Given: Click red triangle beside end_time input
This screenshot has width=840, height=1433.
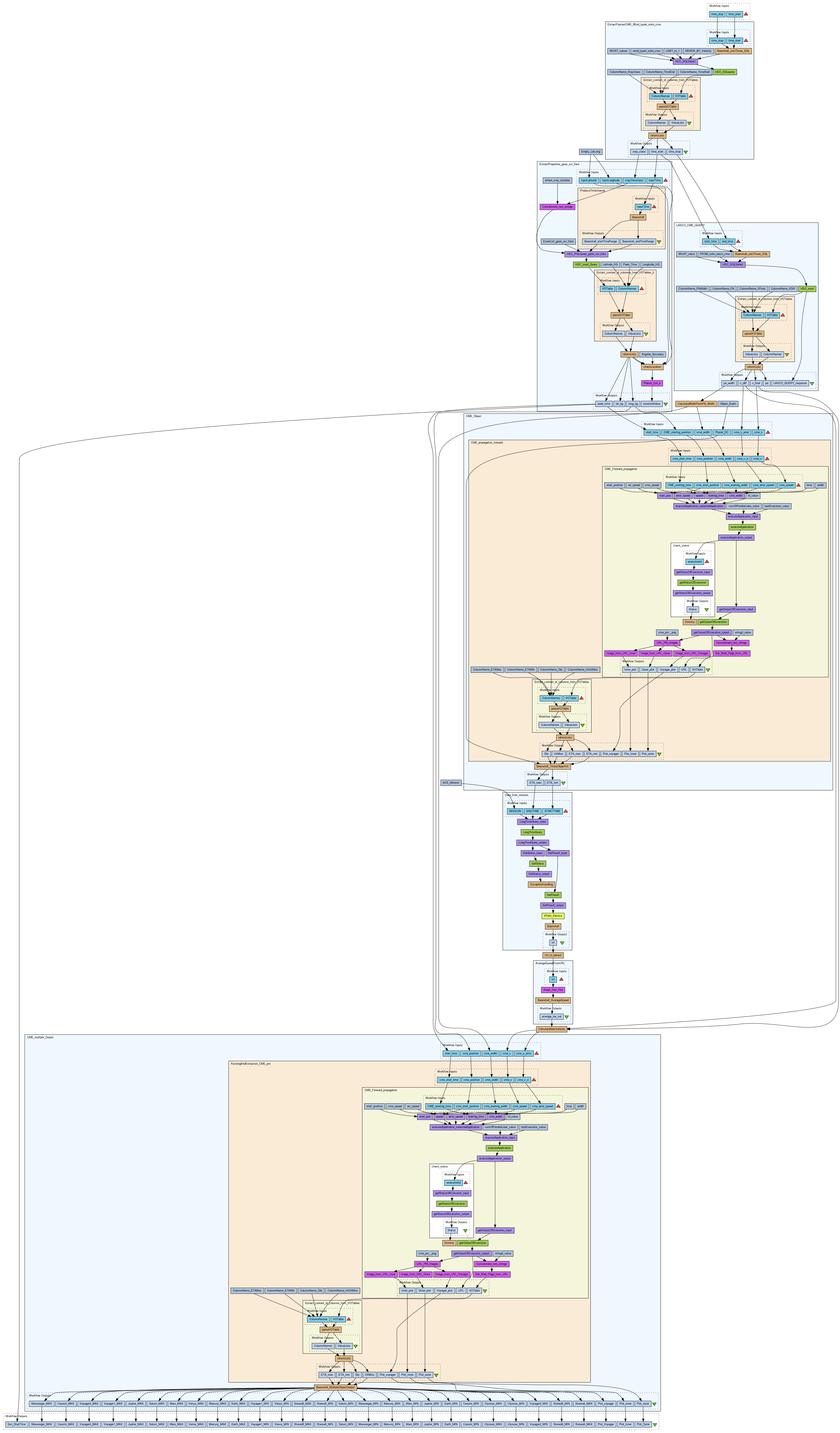Looking at the screenshot, I should click(738, 241).
